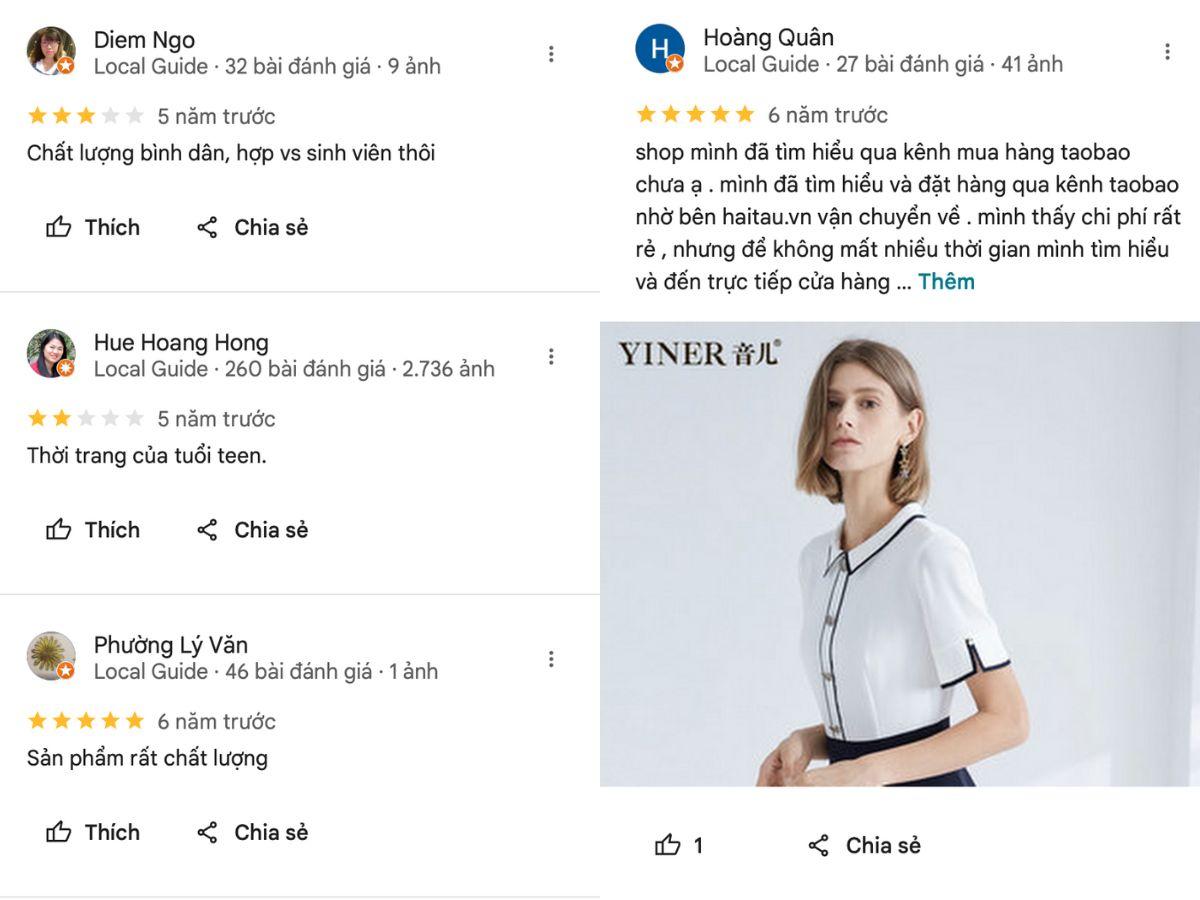Share Phường Lý Văn's review with Chia sẻ
Viewport: 1200px width, 900px height.
pos(252,832)
